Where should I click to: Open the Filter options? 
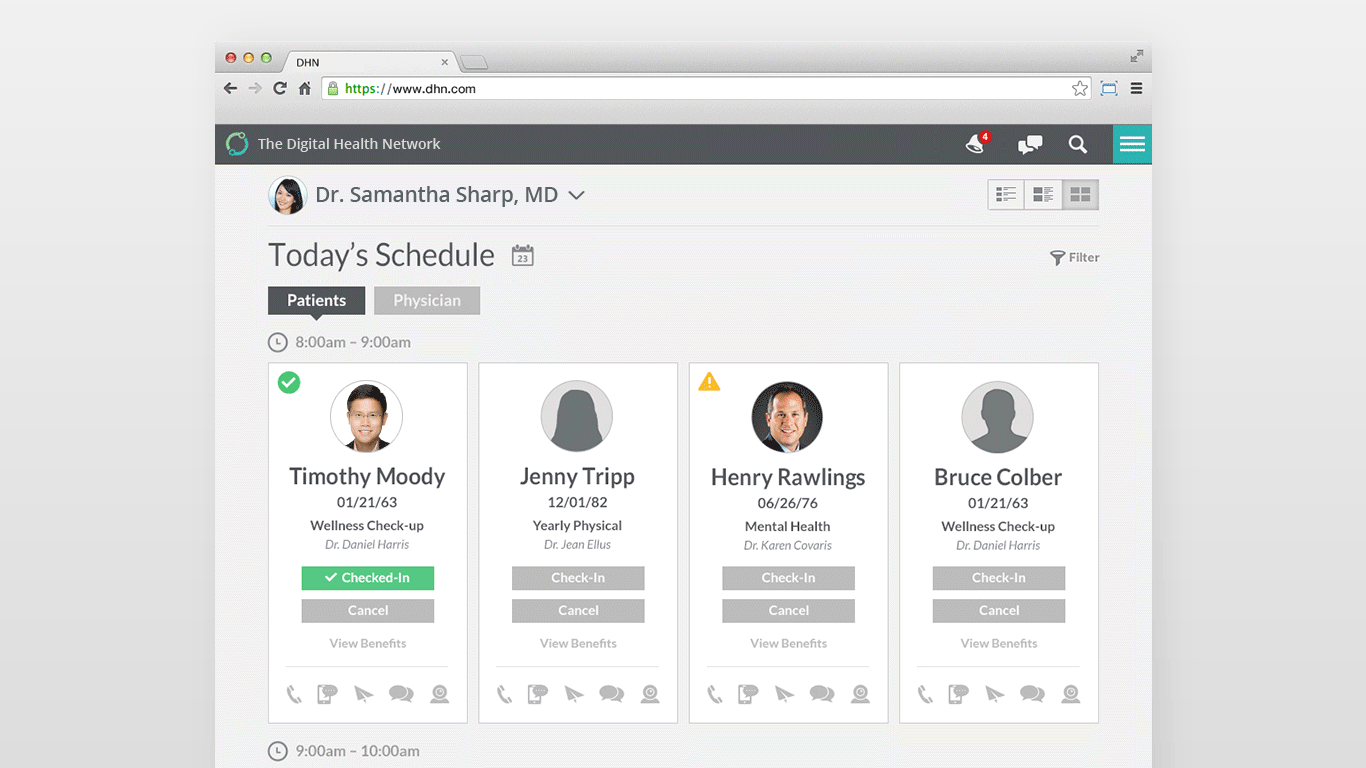point(1075,258)
